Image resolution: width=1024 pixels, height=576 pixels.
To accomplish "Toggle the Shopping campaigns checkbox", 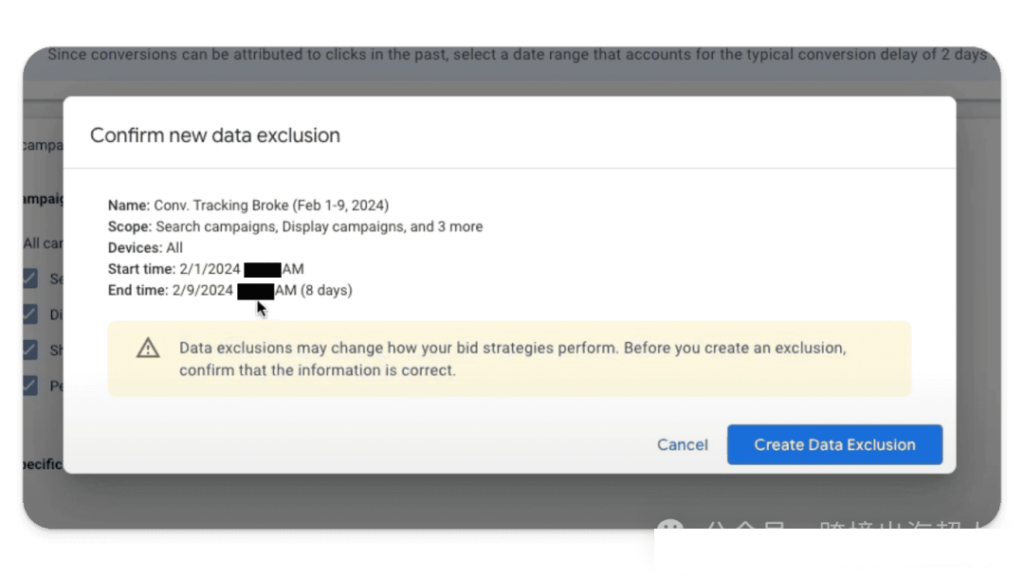I will [31, 350].
